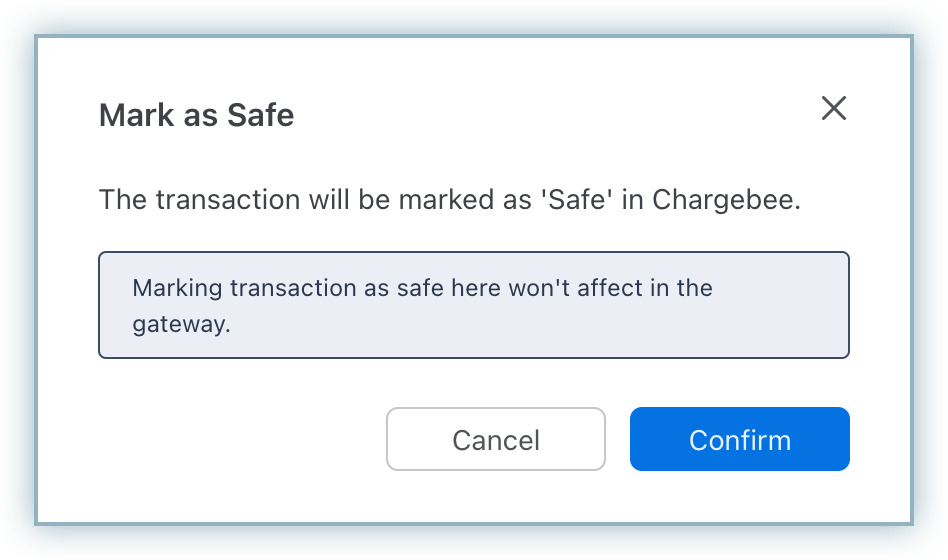Confirm marking the transaction as safe
Viewport: 948px width, 560px height.
[x=739, y=439]
